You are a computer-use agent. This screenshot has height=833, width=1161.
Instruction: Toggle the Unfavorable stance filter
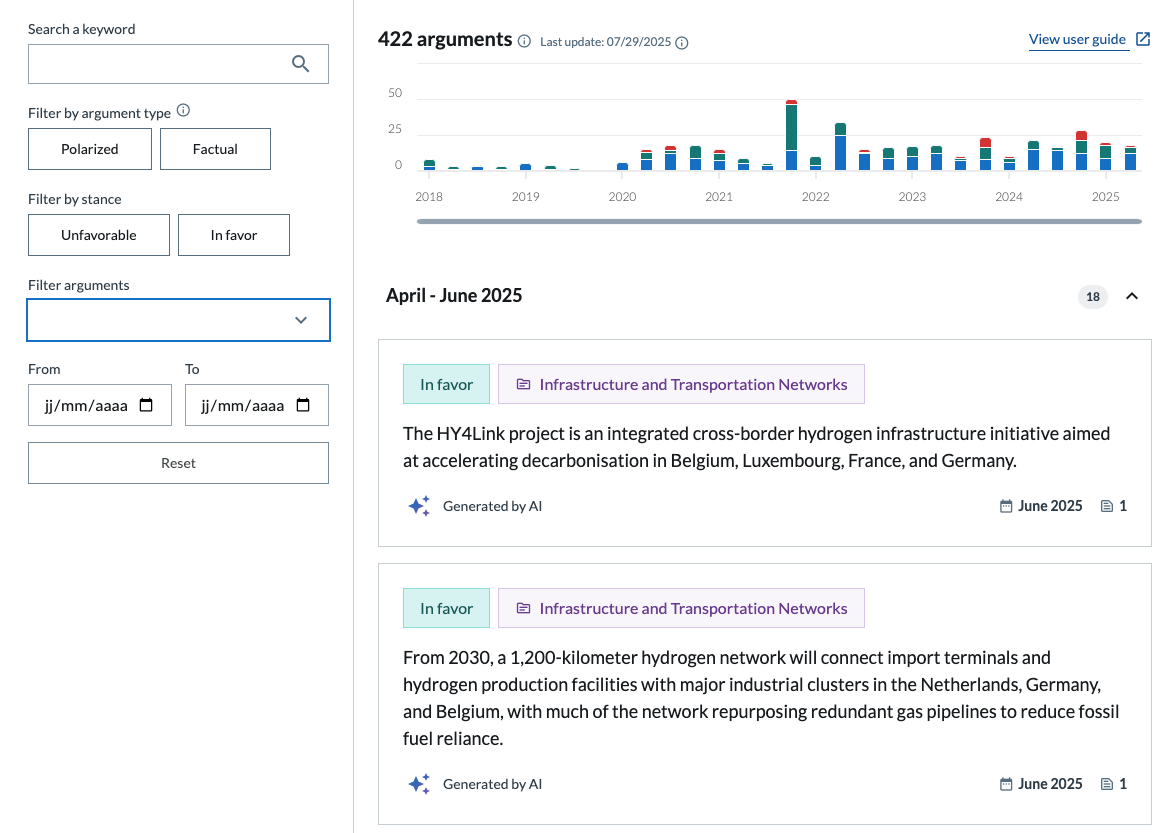(x=99, y=235)
